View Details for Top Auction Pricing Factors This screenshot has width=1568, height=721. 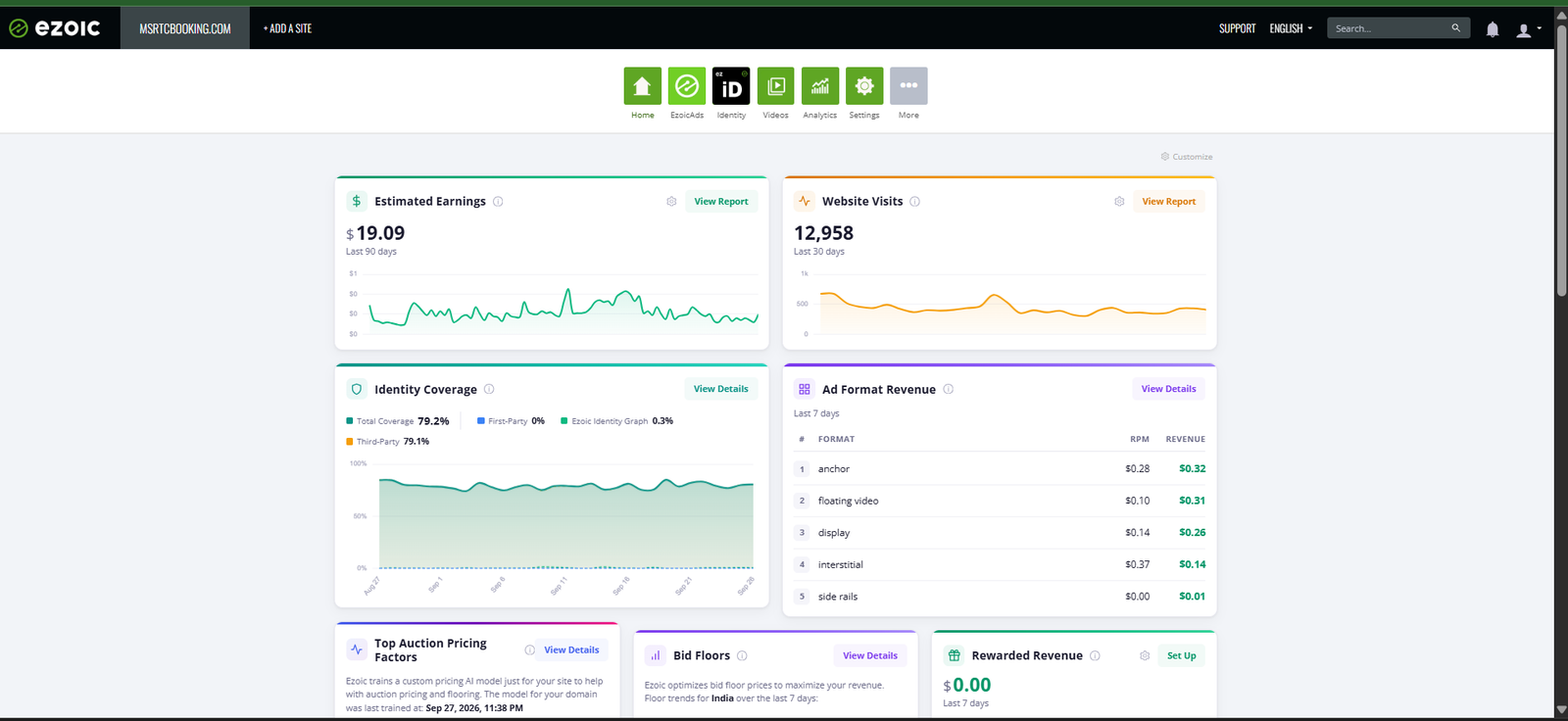(x=571, y=649)
